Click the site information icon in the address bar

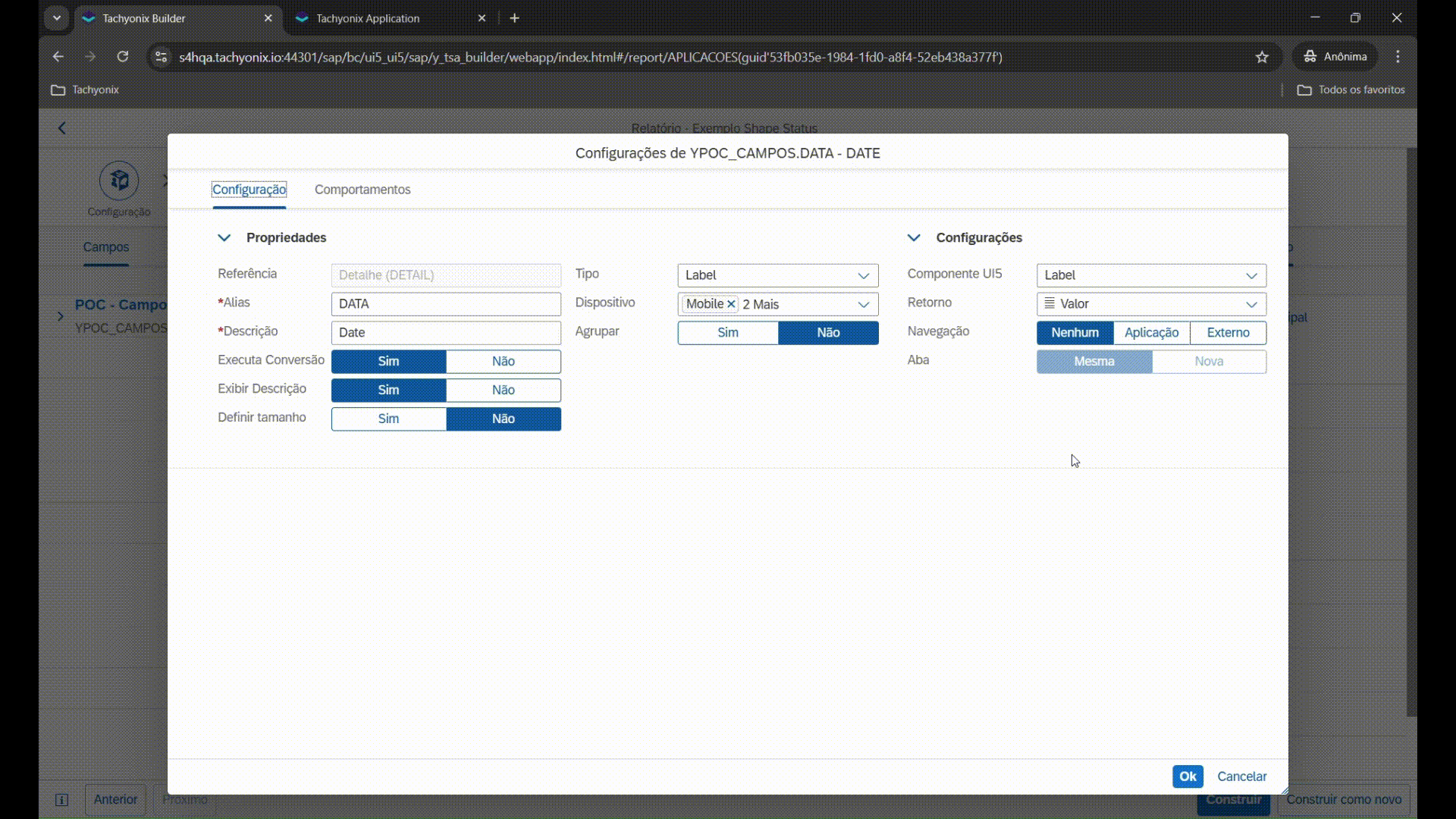pyautogui.click(x=161, y=57)
